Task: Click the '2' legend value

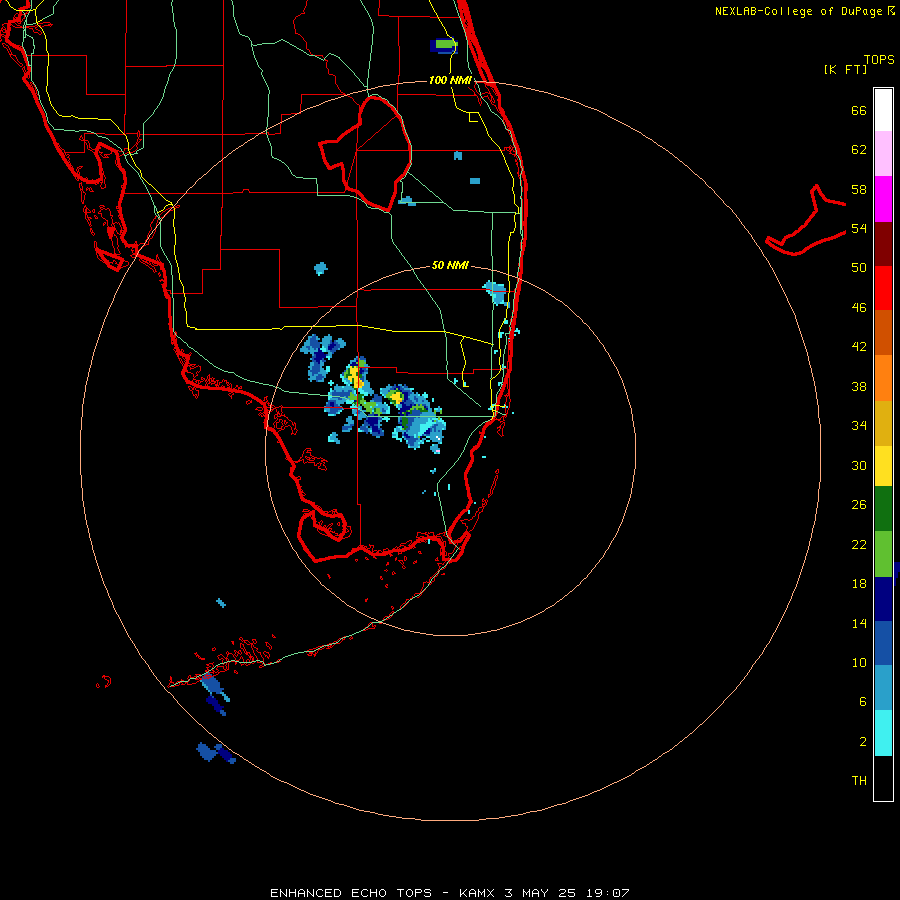Action: pos(862,742)
